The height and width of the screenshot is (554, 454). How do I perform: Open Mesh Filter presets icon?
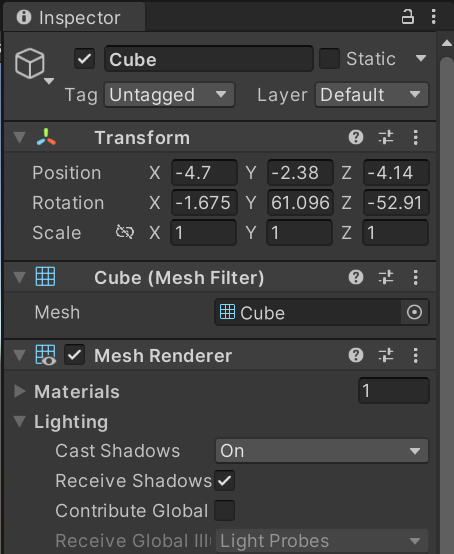[386, 277]
